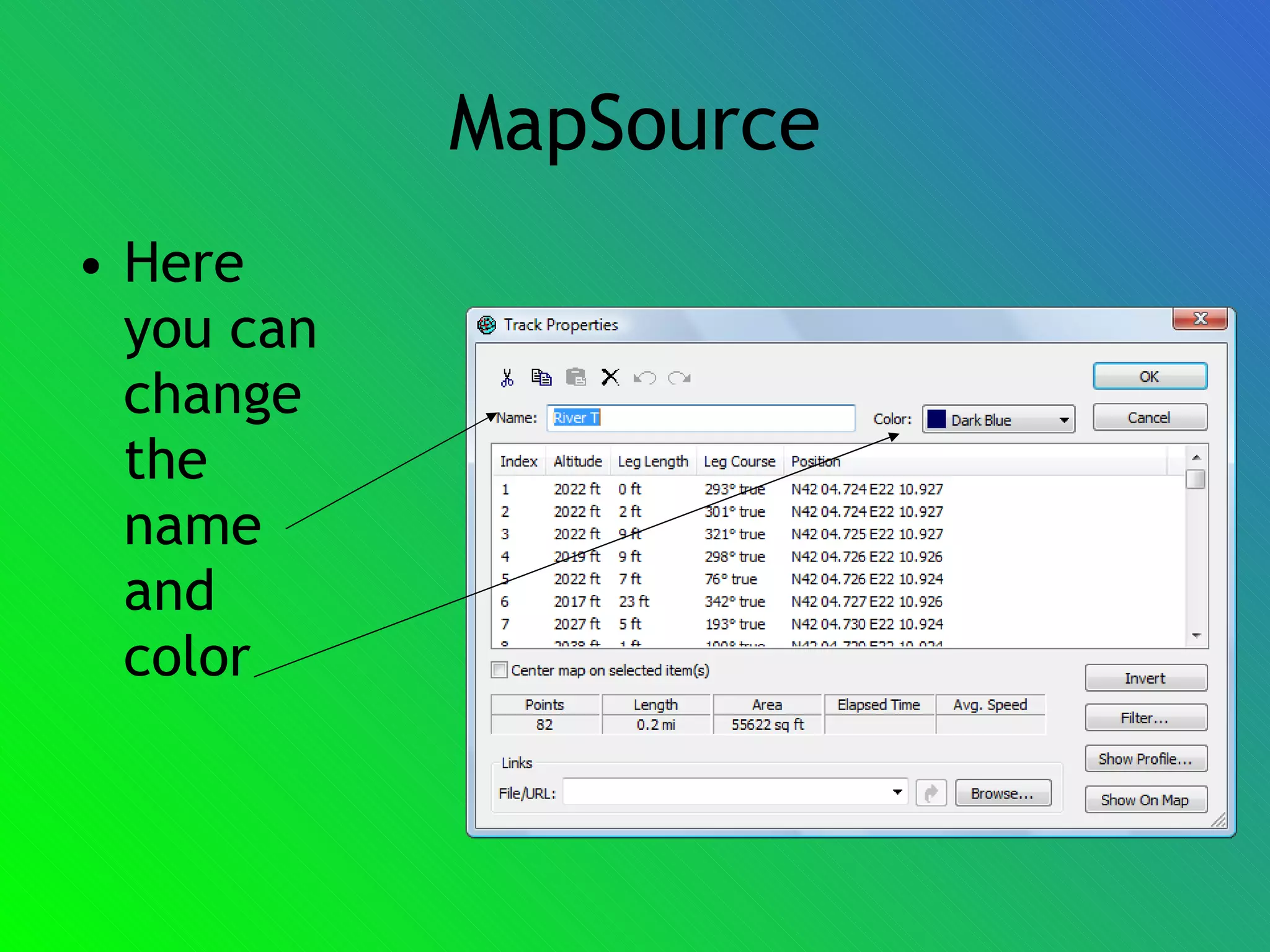The height and width of the screenshot is (952, 1270).
Task: Click position N42 04.727 E22 10.926
Action: pos(867,601)
